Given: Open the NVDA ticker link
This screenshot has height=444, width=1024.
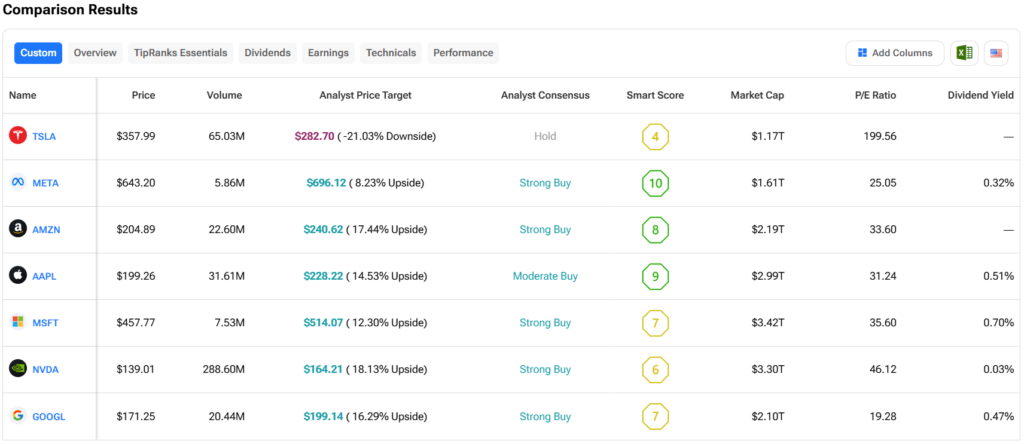Looking at the screenshot, I should [46, 370].
